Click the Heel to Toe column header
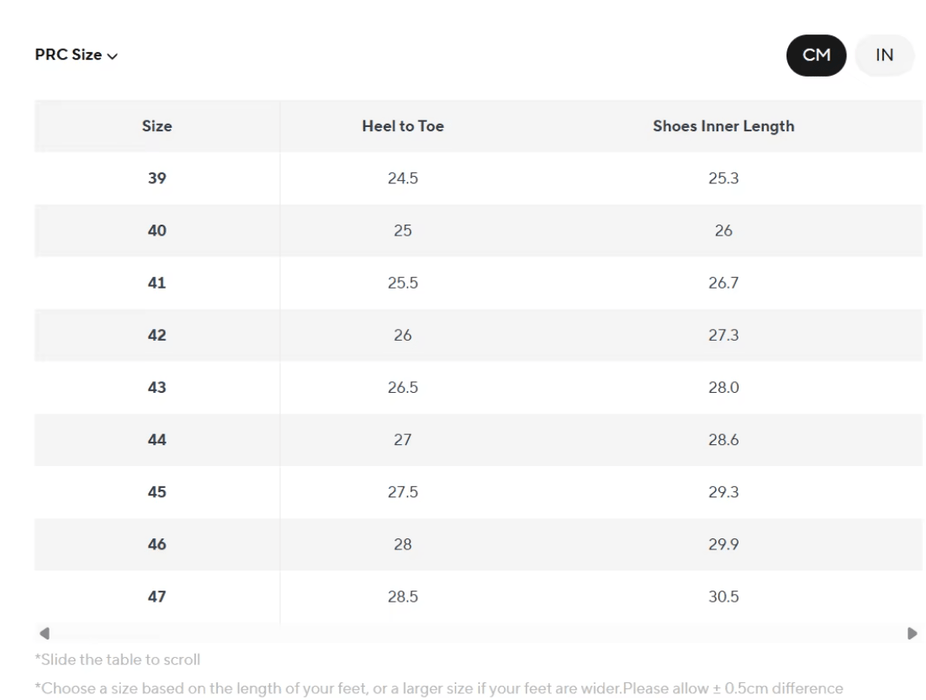Viewport: 926px width, 700px height. (403, 126)
